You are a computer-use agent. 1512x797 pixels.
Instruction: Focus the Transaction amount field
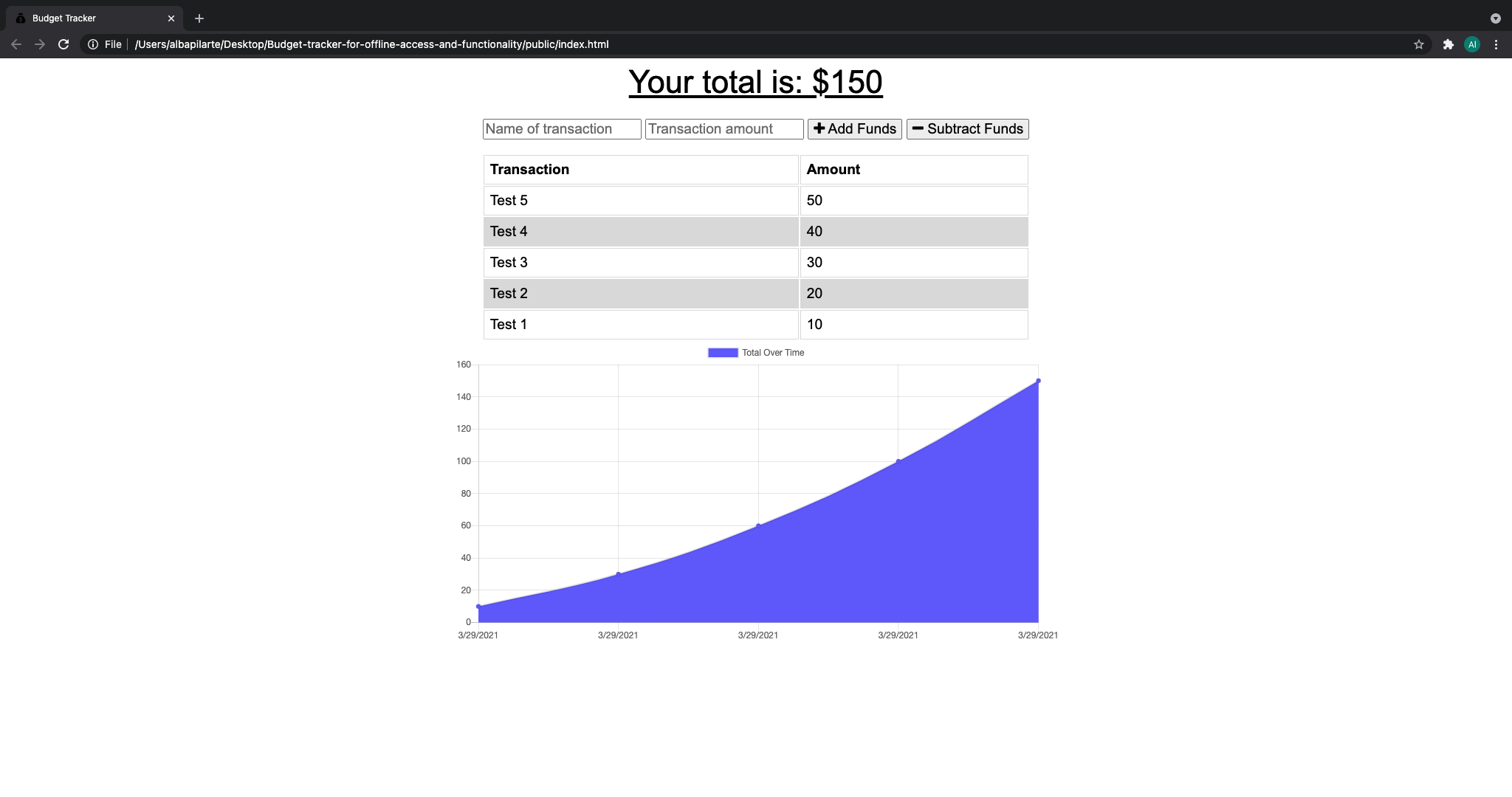[x=724, y=129]
